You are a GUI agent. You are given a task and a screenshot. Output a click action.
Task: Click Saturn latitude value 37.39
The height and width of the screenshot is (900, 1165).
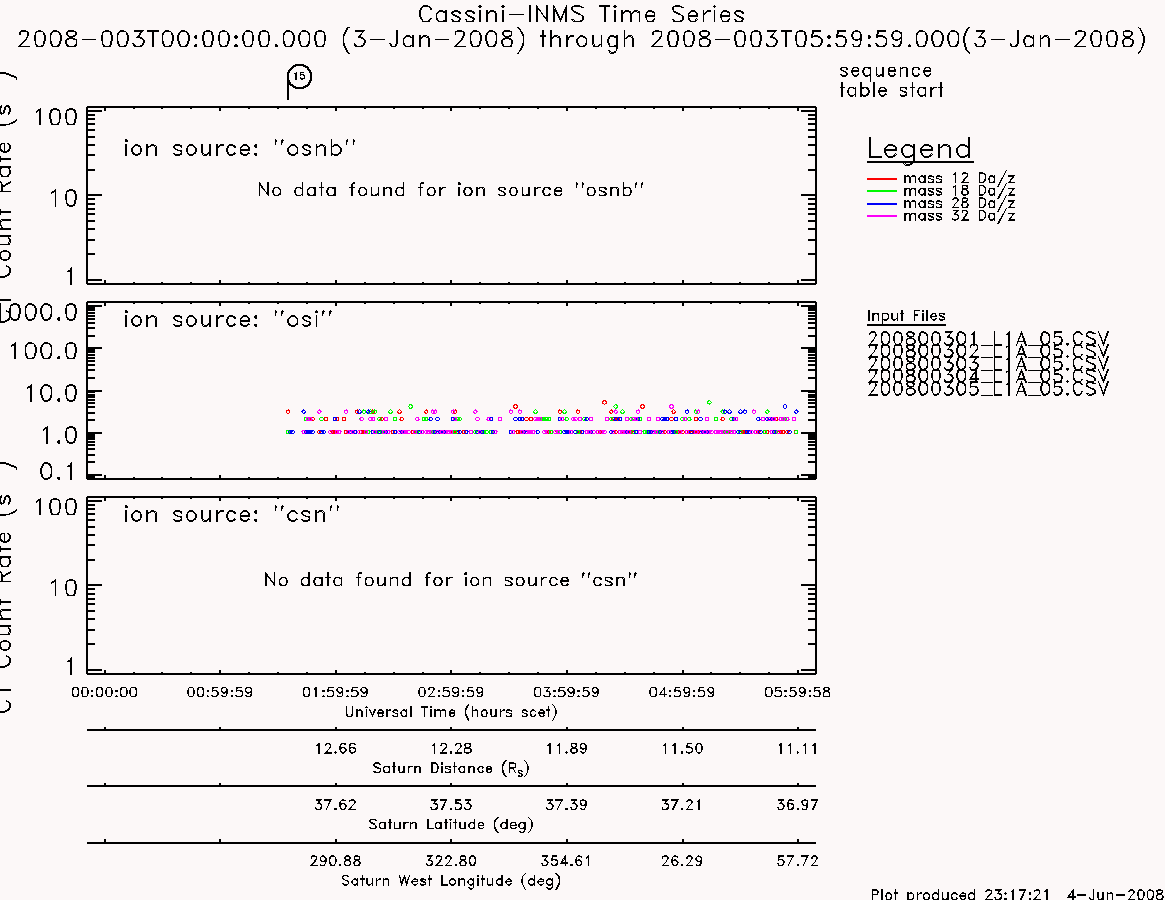click(x=567, y=805)
